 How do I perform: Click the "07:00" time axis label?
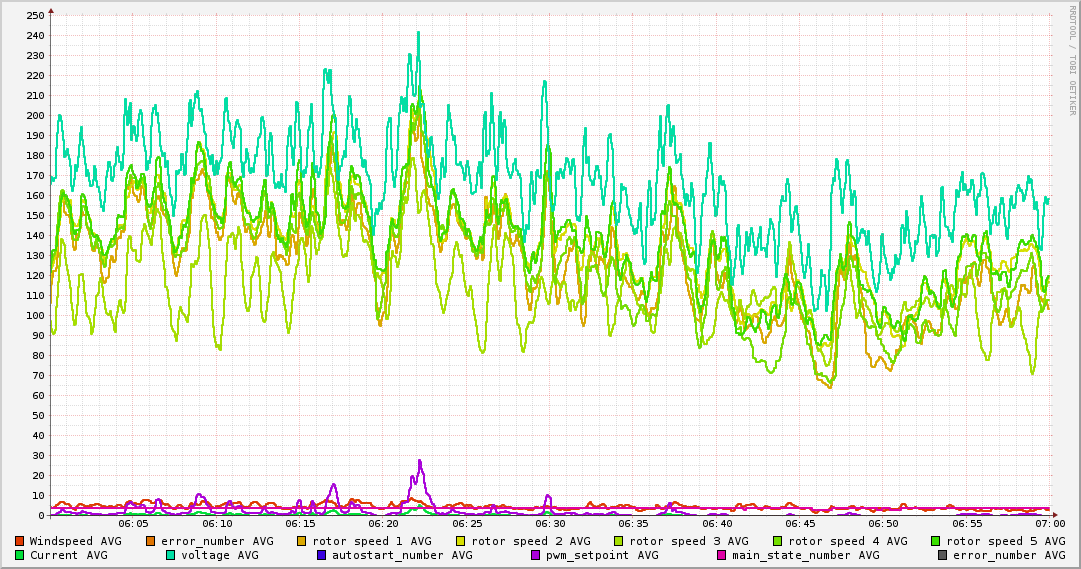tap(1050, 524)
